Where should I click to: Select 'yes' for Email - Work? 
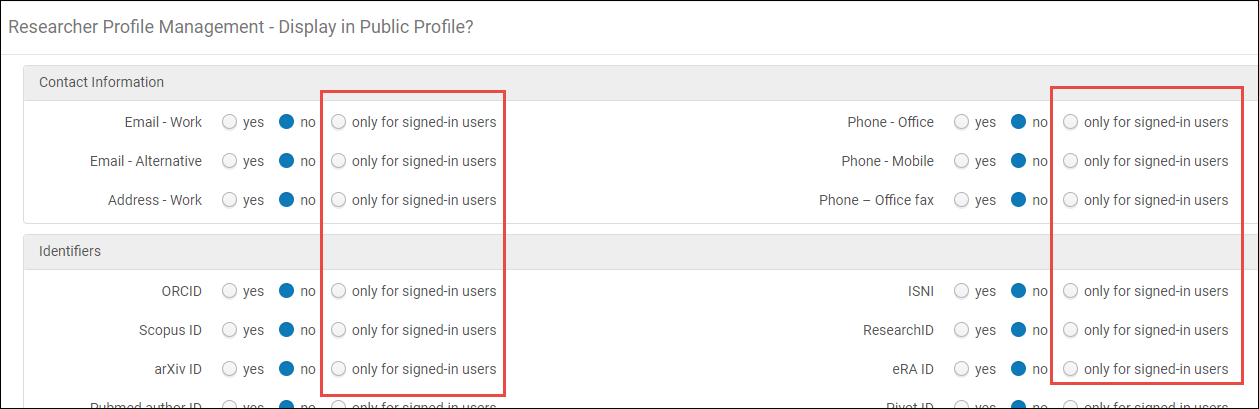pos(230,122)
